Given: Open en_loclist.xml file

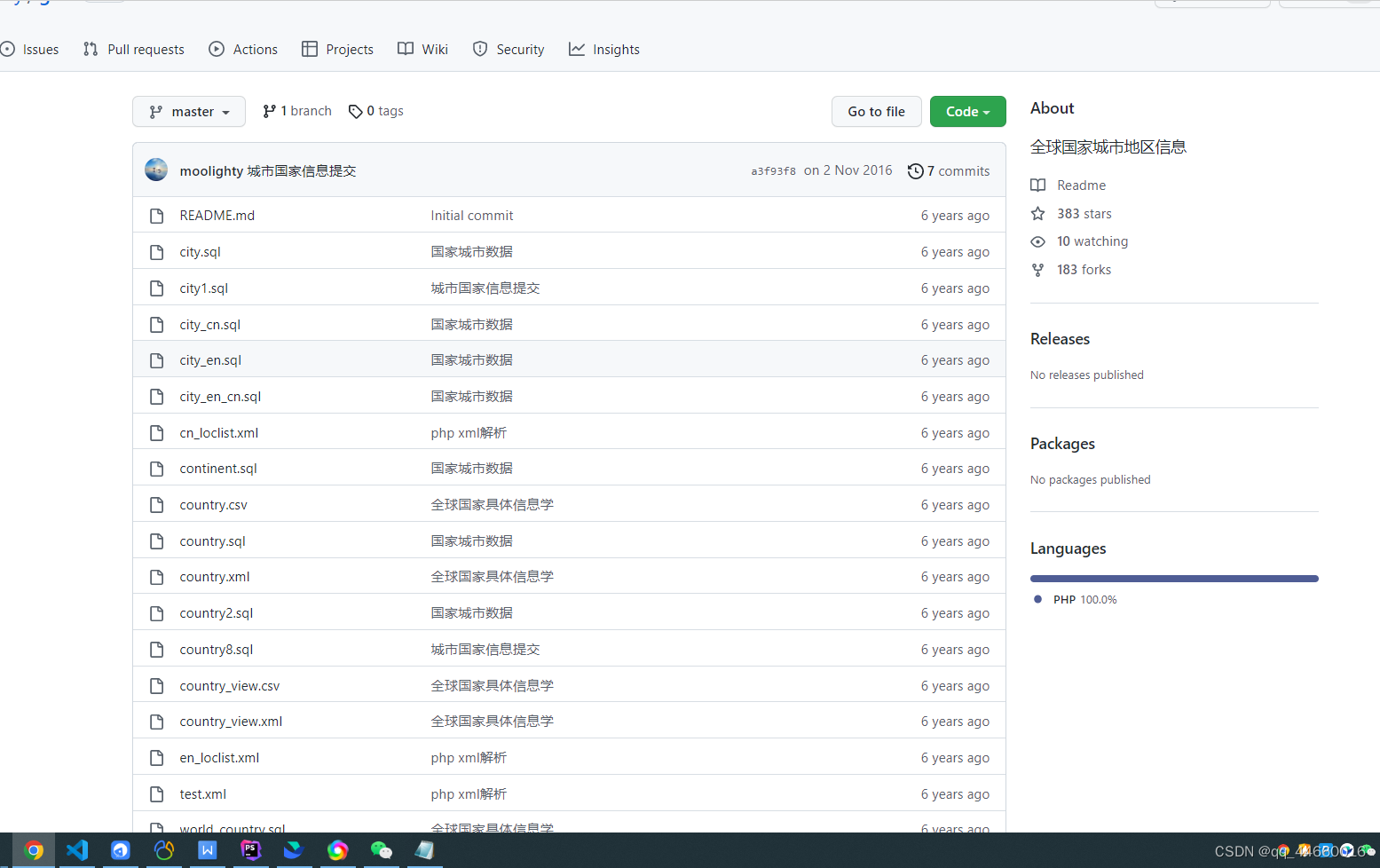Looking at the screenshot, I should pyautogui.click(x=219, y=758).
